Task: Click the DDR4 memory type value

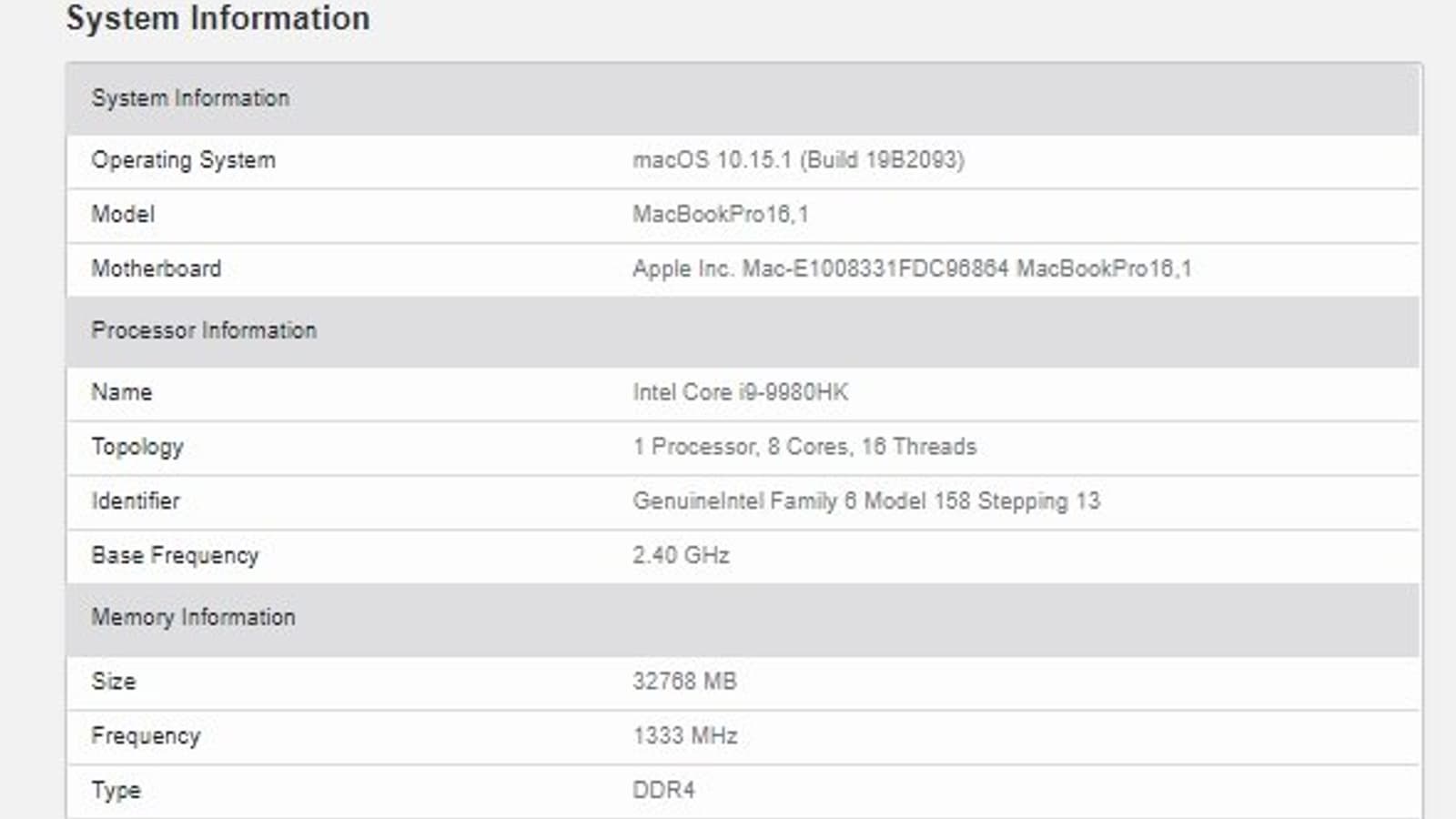Action: coord(663,790)
